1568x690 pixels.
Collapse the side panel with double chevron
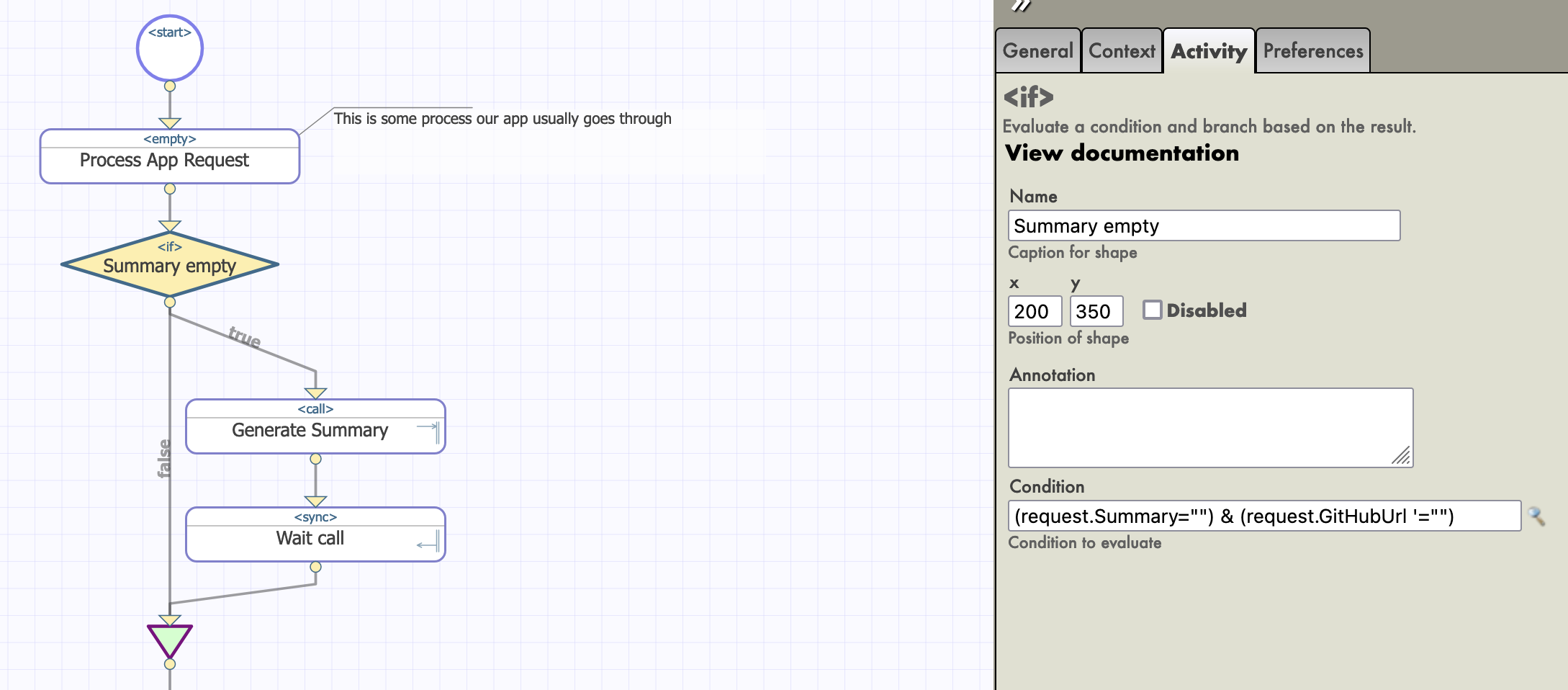(x=1021, y=6)
